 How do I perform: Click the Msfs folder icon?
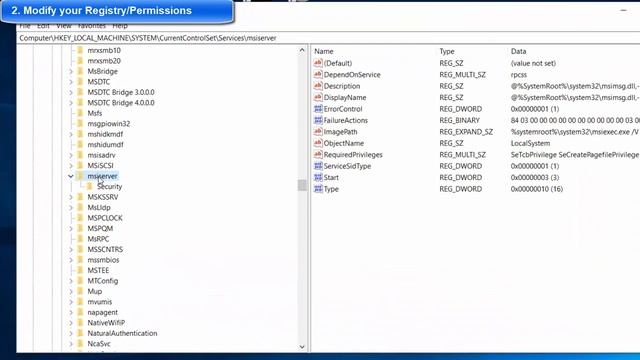(80, 113)
